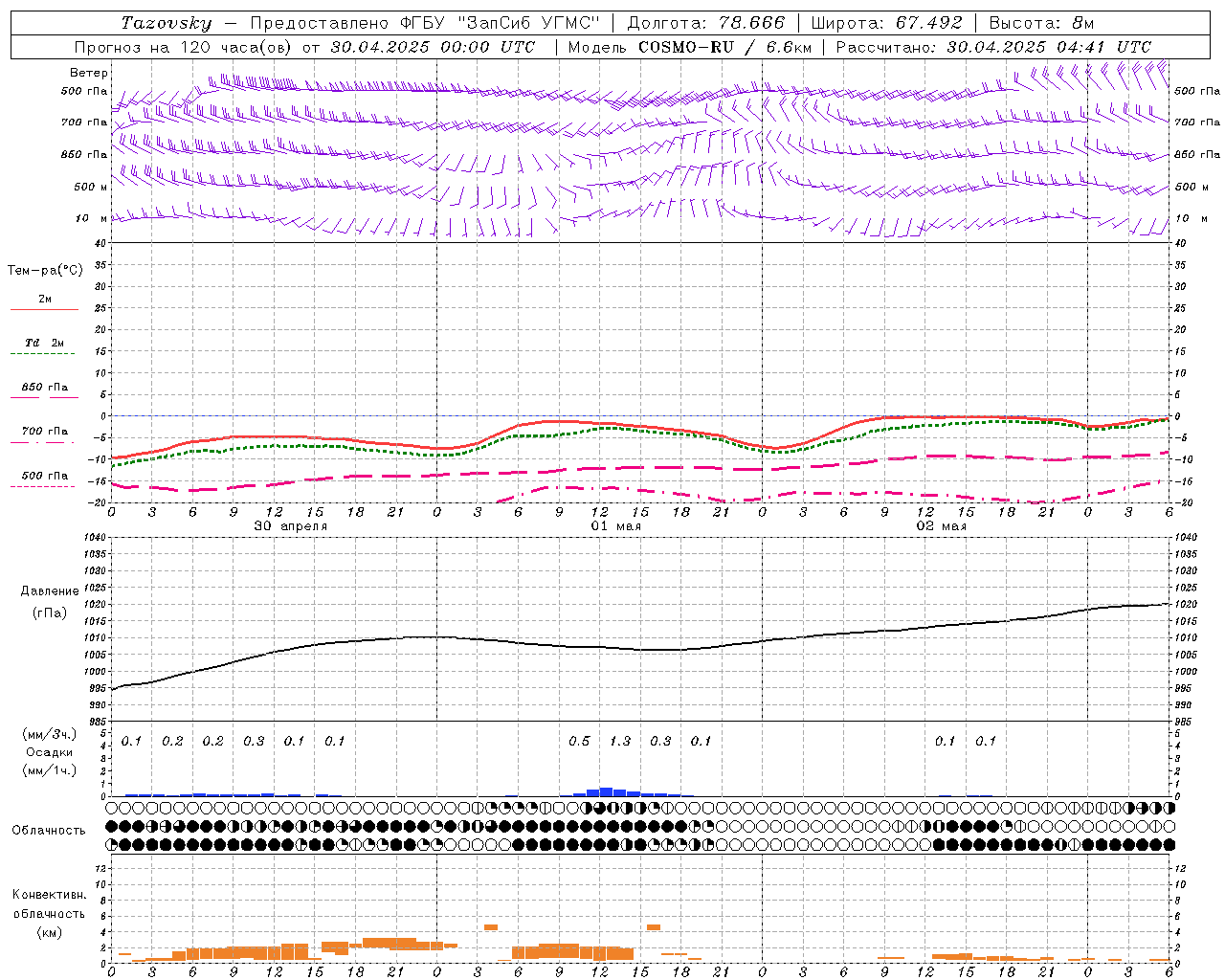Click forecast start time 30.04.2025 00:00 UTC

pos(433,47)
